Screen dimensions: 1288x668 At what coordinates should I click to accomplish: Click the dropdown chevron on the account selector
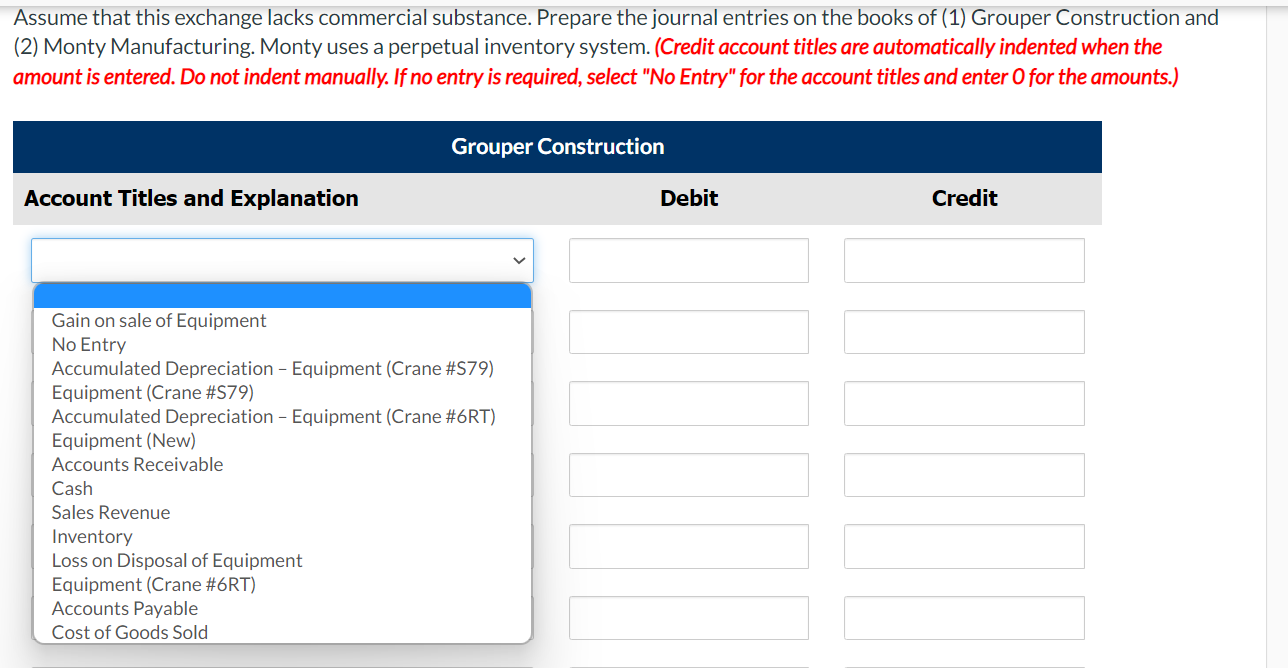pos(519,260)
